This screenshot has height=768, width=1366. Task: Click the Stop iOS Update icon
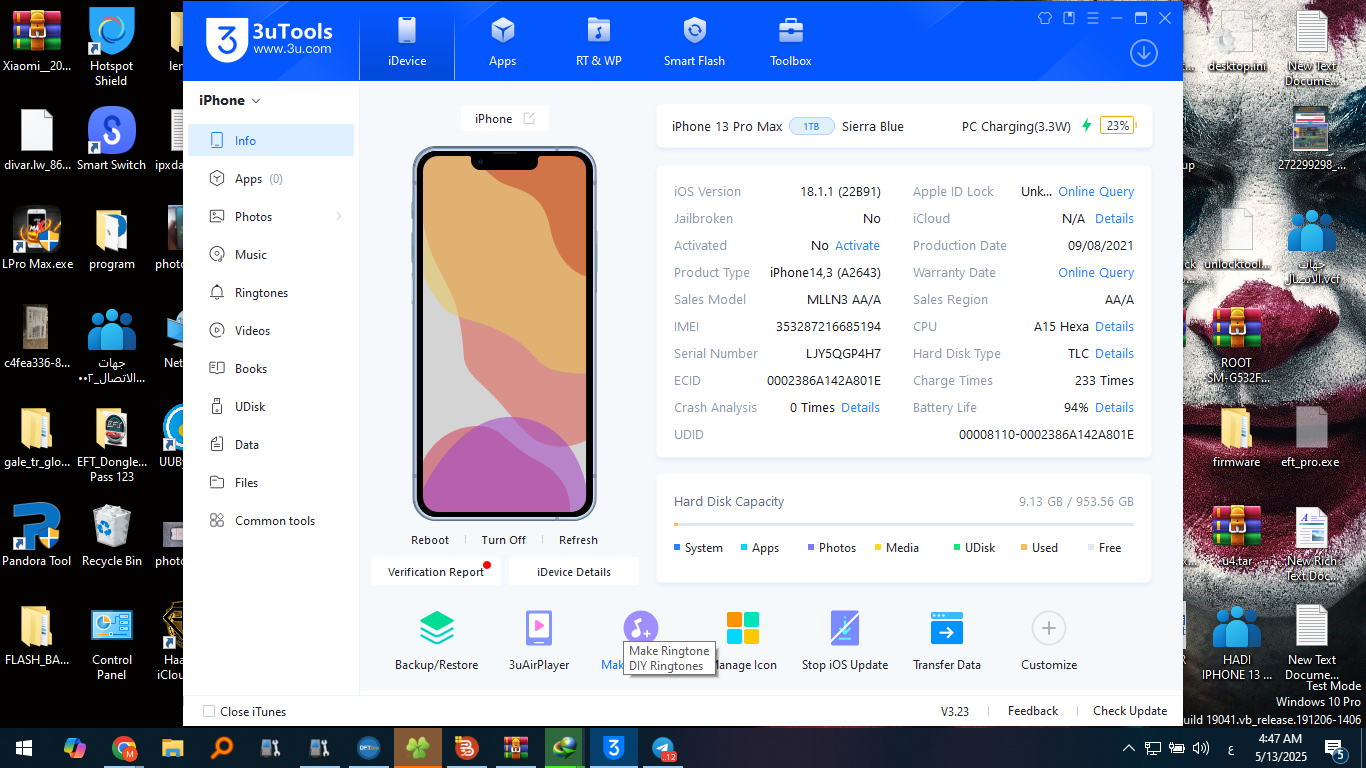(x=845, y=628)
